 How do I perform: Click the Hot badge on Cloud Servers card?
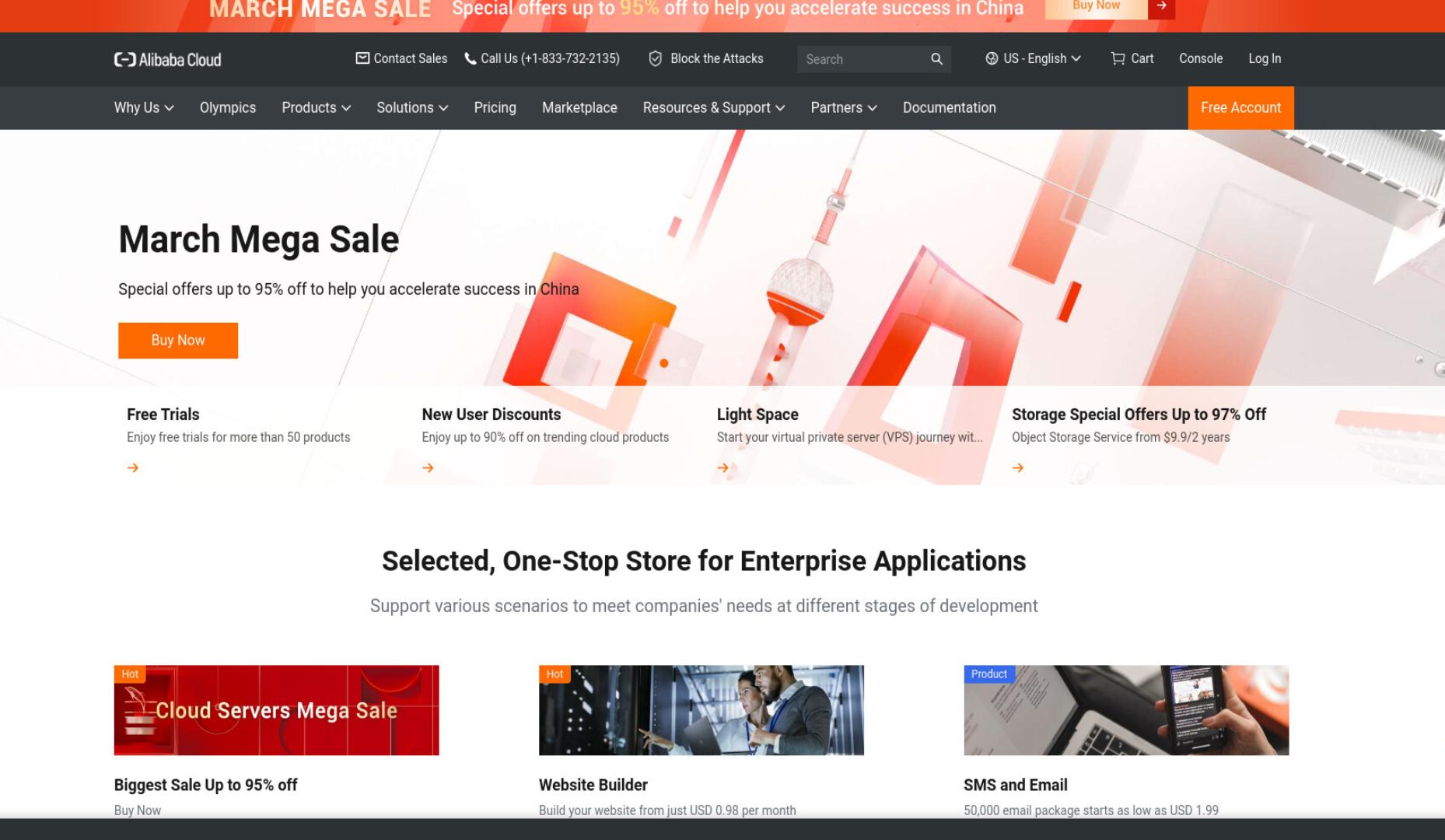click(x=130, y=674)
